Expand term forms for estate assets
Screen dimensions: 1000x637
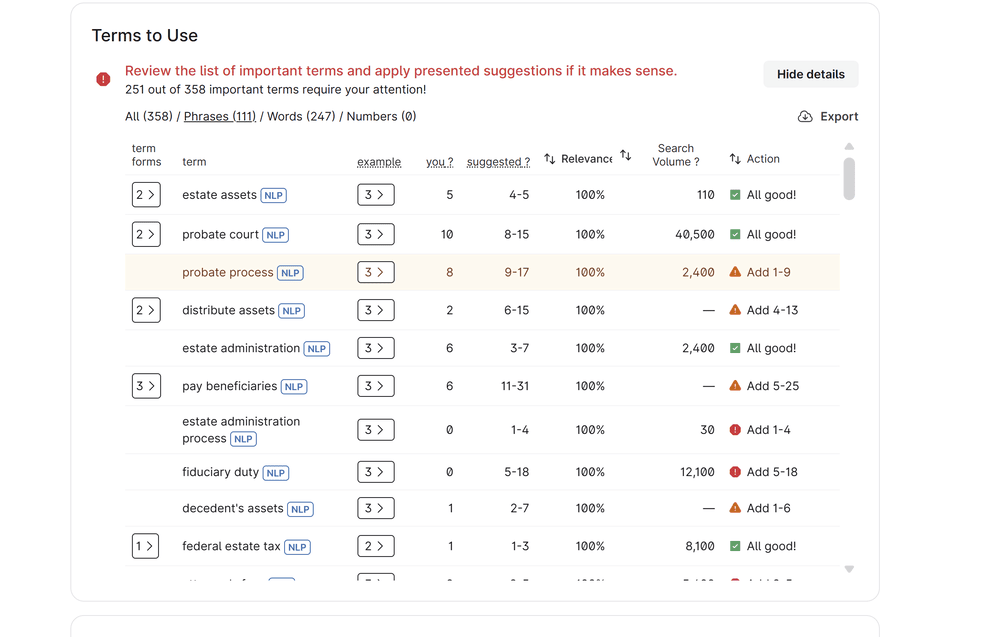(146, 195)
